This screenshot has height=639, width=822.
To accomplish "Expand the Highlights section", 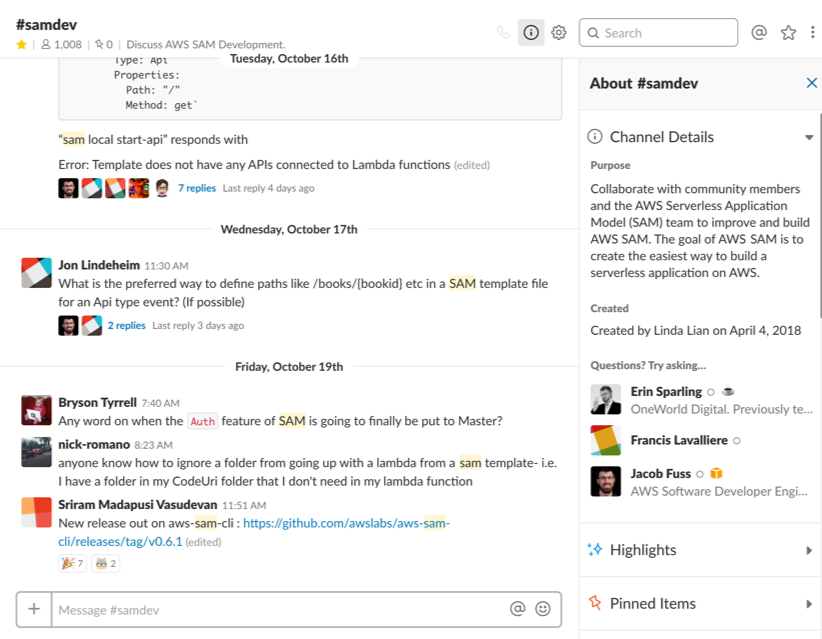I will pyautogui.click(x=809, y=550).
